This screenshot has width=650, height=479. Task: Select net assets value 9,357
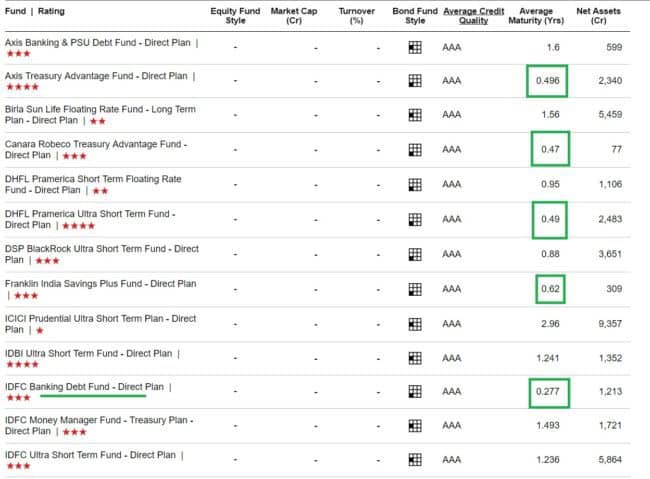pos(610,324)
